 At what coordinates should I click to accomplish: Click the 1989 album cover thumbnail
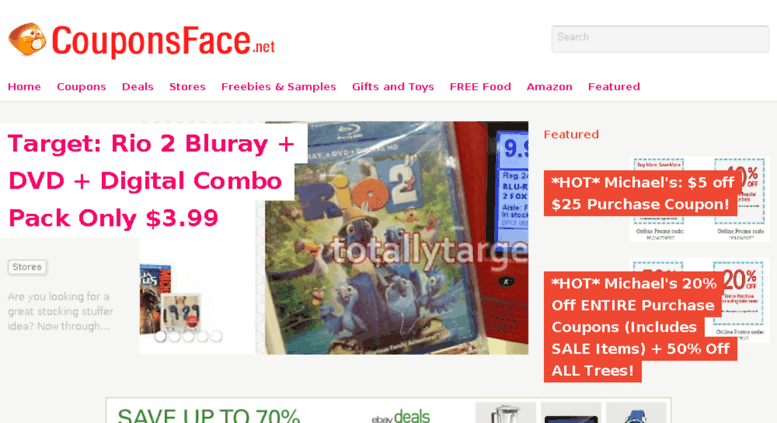pos(181,313)
